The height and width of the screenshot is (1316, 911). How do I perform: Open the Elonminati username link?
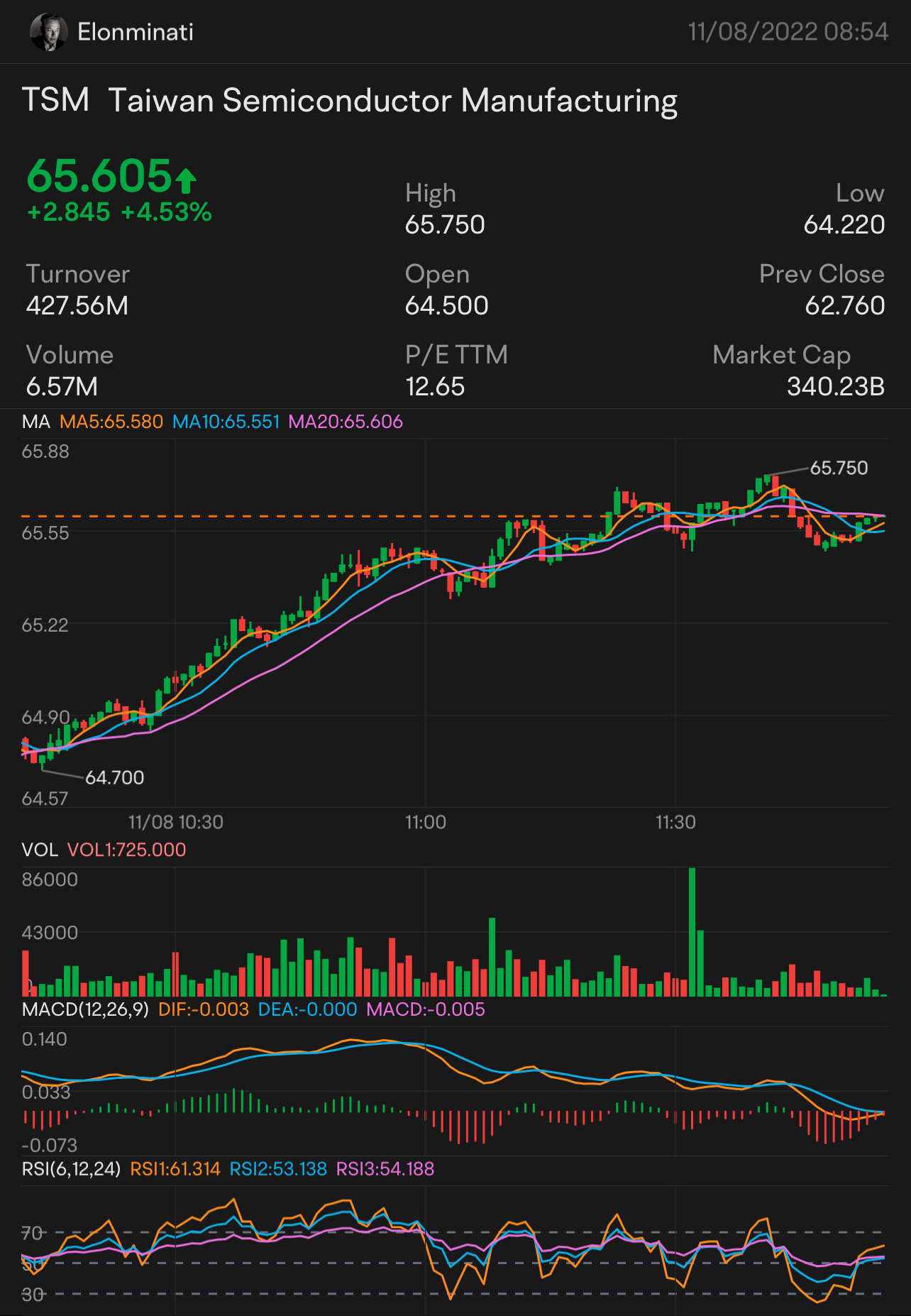point(136,32)
